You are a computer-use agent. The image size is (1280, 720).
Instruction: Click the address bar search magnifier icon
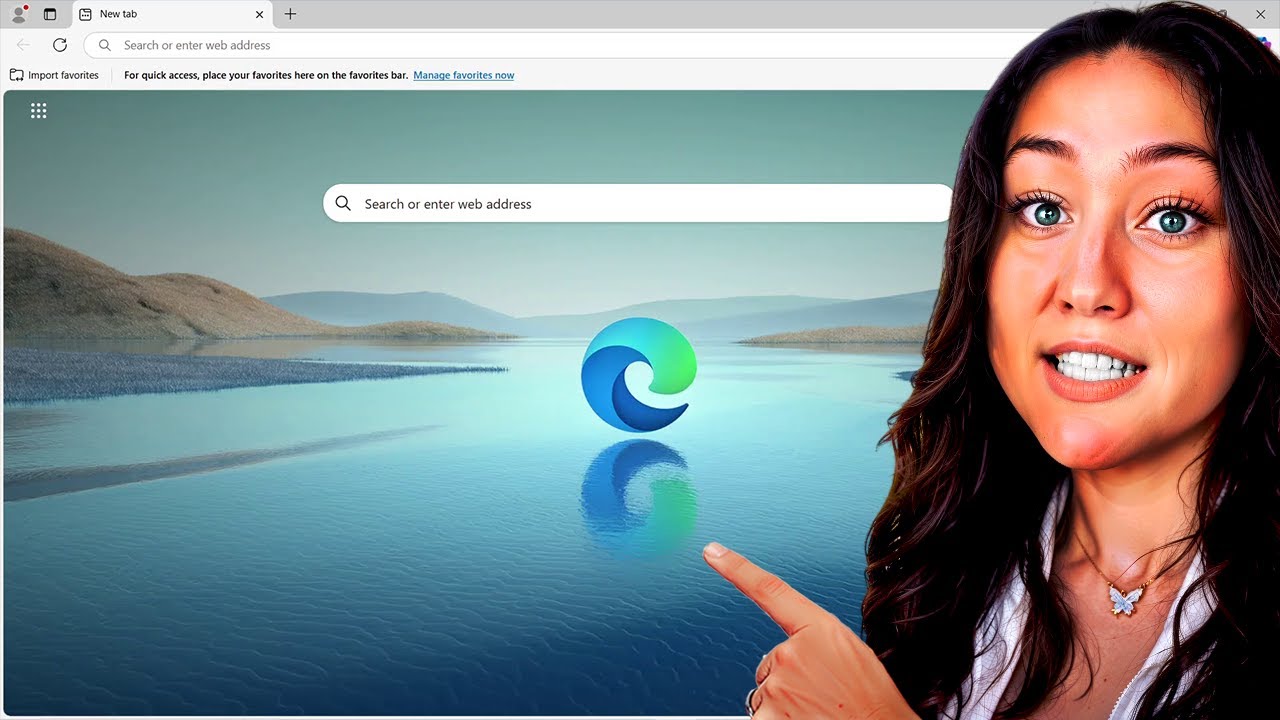point(105,45)
